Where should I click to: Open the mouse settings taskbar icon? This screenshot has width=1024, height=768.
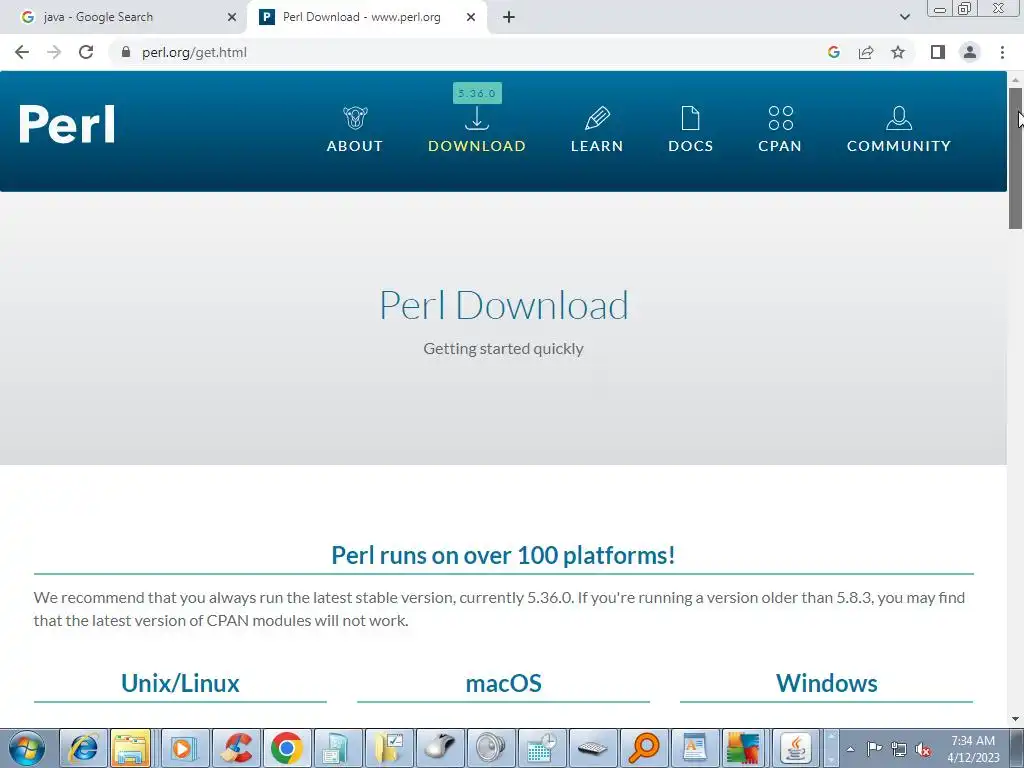(x=440, y=748)
